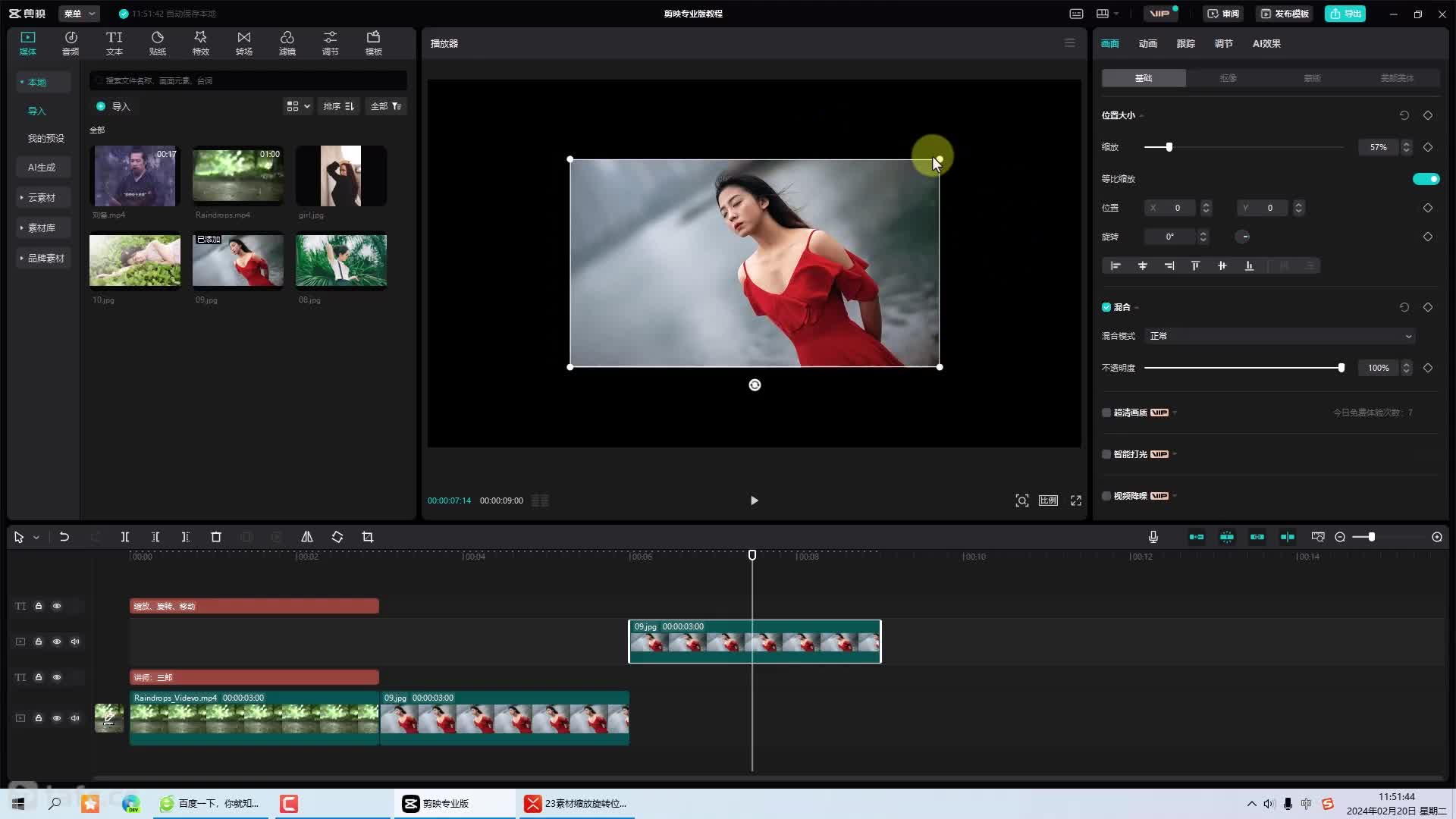Click the crop icon in timeline toolbar
The height and width of the screenshot is (819, 1456).
tap(368, 537)
